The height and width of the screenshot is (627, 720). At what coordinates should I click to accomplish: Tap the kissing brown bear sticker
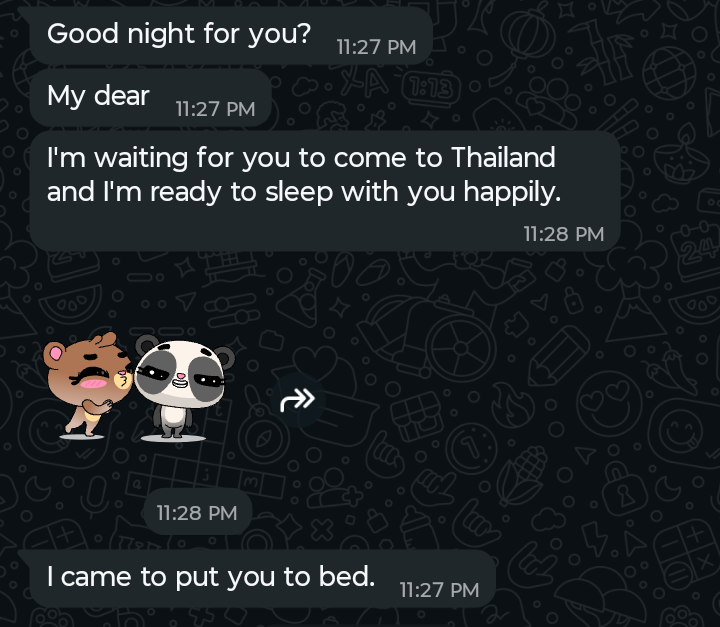(x=87, y=385)
